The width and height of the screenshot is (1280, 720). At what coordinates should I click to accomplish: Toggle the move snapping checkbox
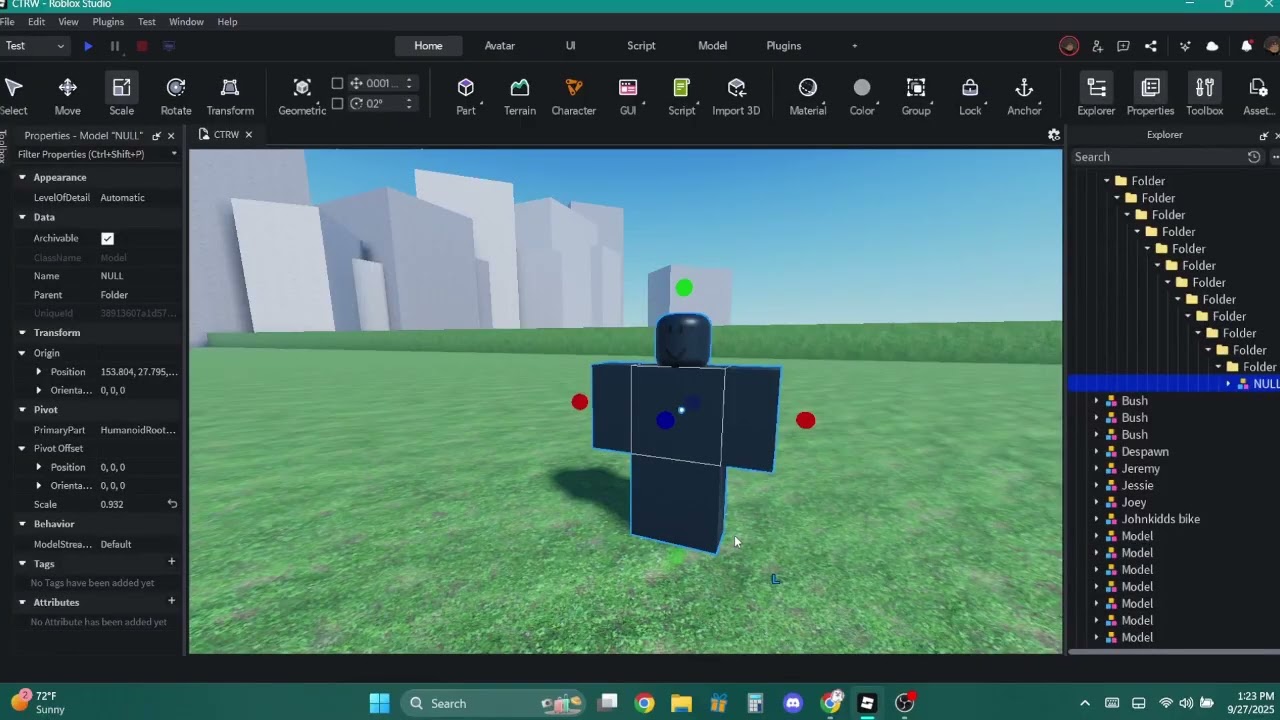[337, 84]
